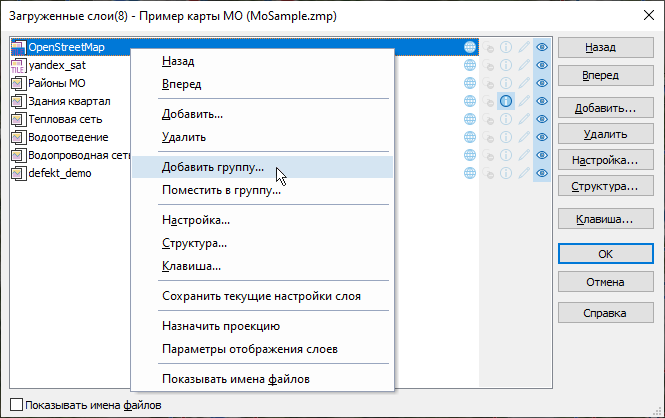Toggle visibility of Тепловая сеть layer
Viewport: 665px width, 418px height.
542,119
